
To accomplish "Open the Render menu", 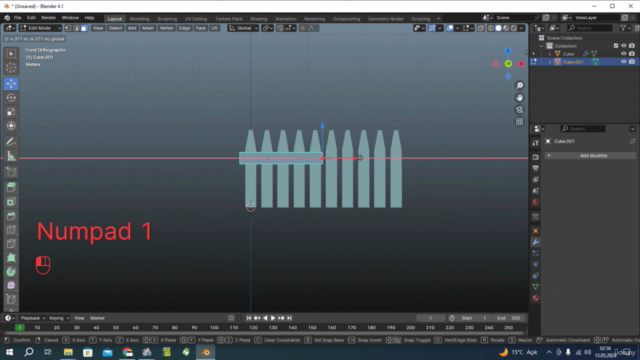I will pyautogui.click(x=48, y=18).
